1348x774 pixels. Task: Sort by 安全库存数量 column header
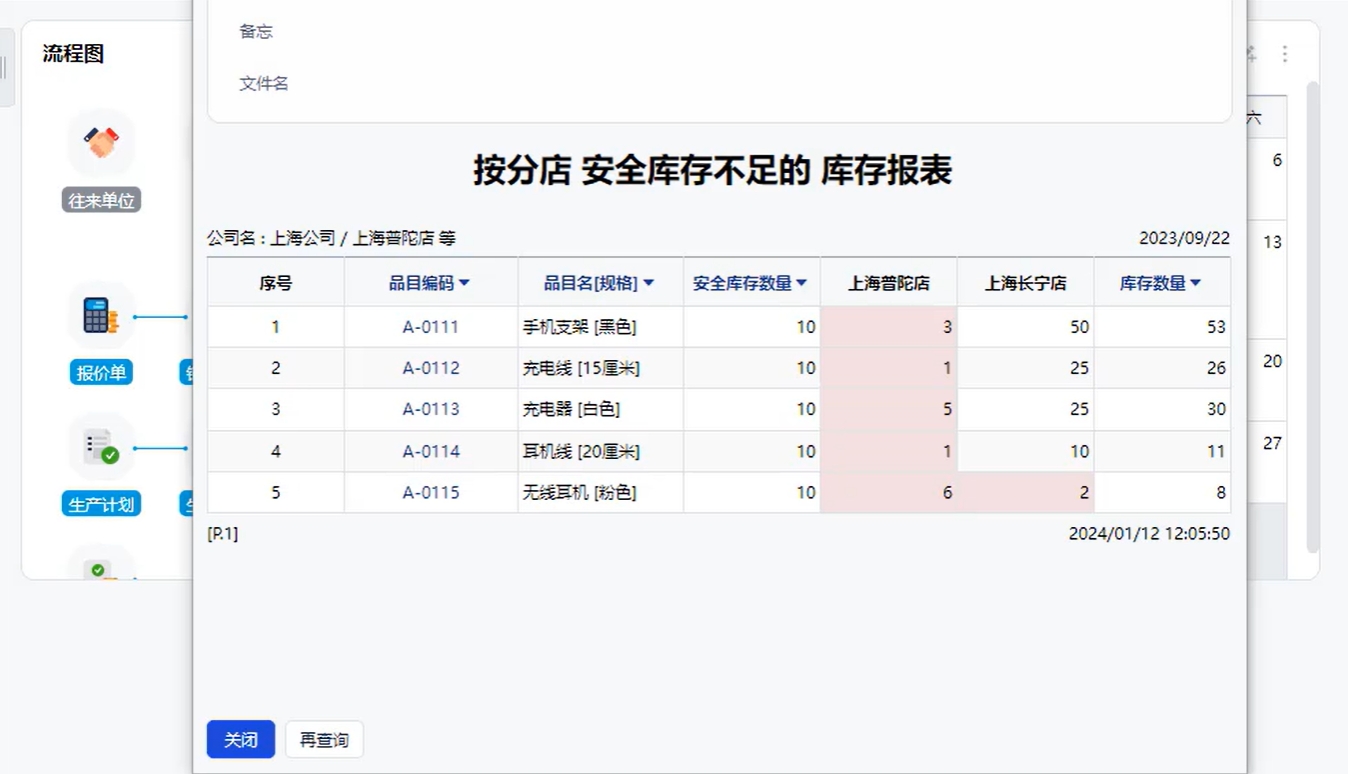point(750,283)
